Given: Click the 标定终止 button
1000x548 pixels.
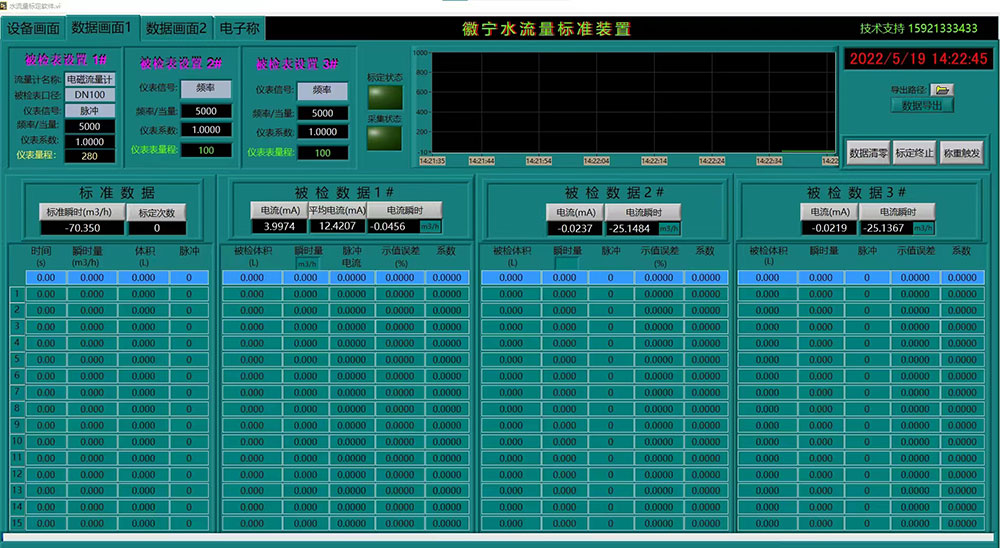Looking at the screenshot, I should pos(915,153).
